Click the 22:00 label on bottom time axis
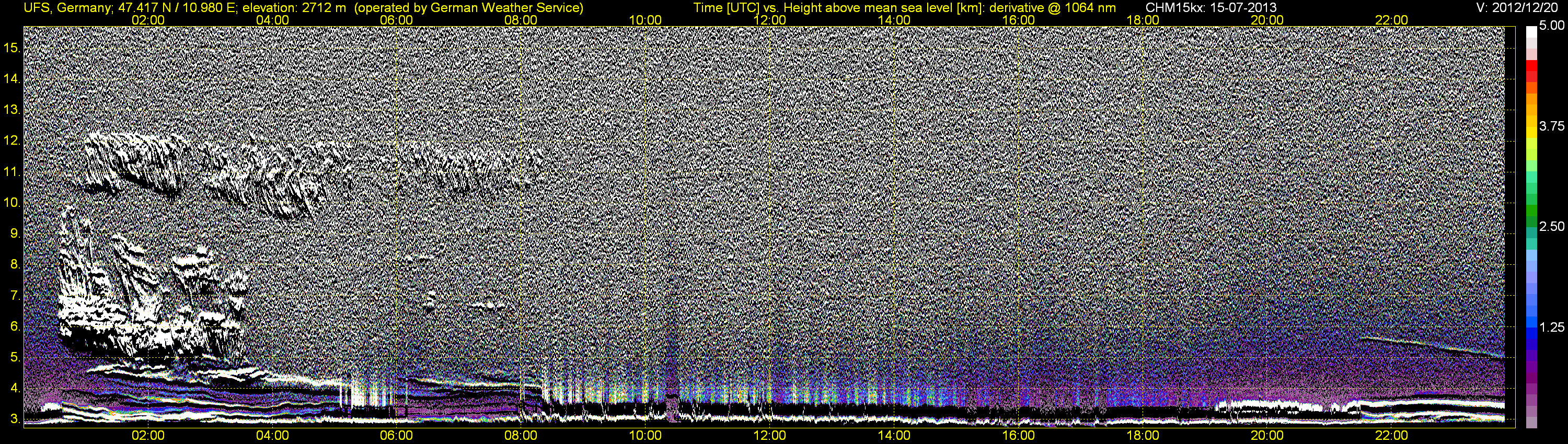Viewport: 1568px width, 444px height. pos(1391,436)
